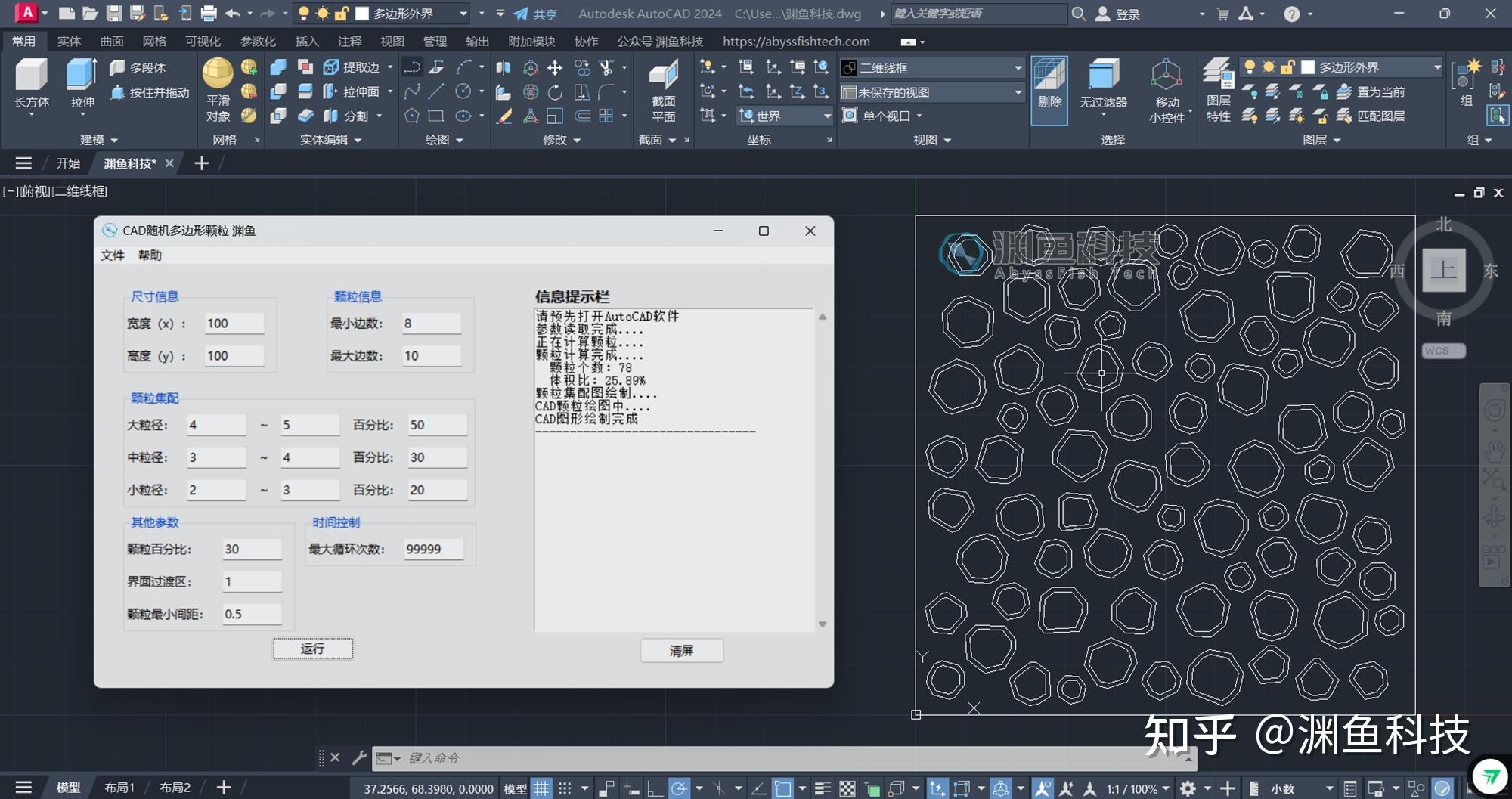Image resolution: width=1512 pixels, height=799 pixels.
Task: Select the 平滑对象 smooth object tool
Action: tap(218, 76)
